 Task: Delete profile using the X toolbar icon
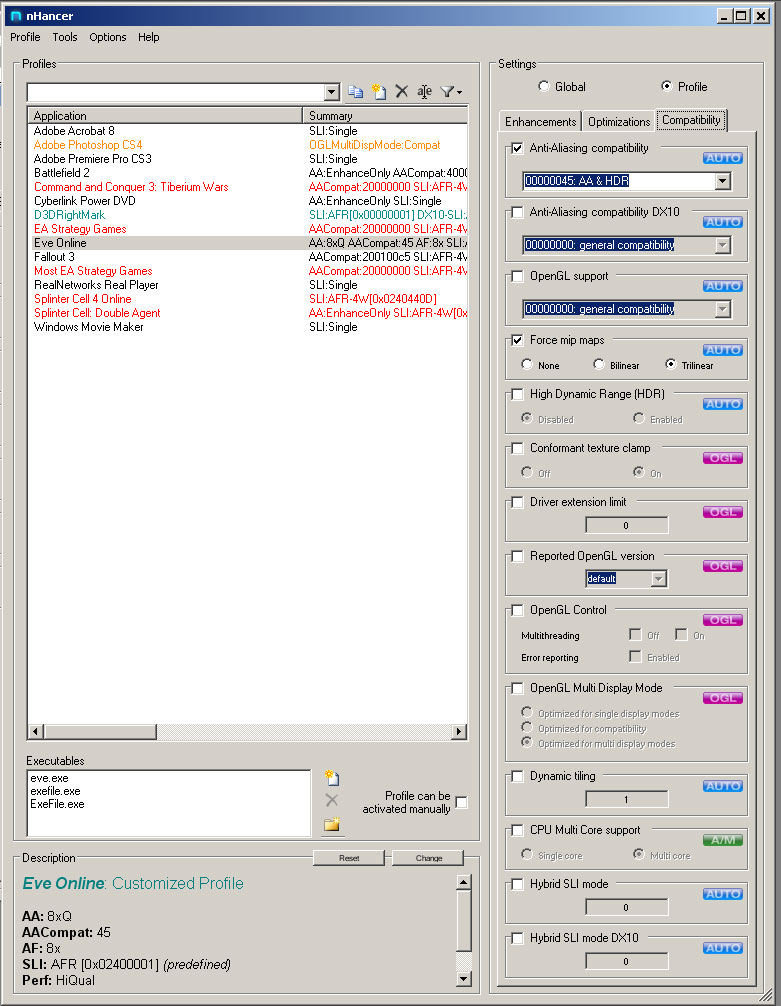click(x=402, y=92)
